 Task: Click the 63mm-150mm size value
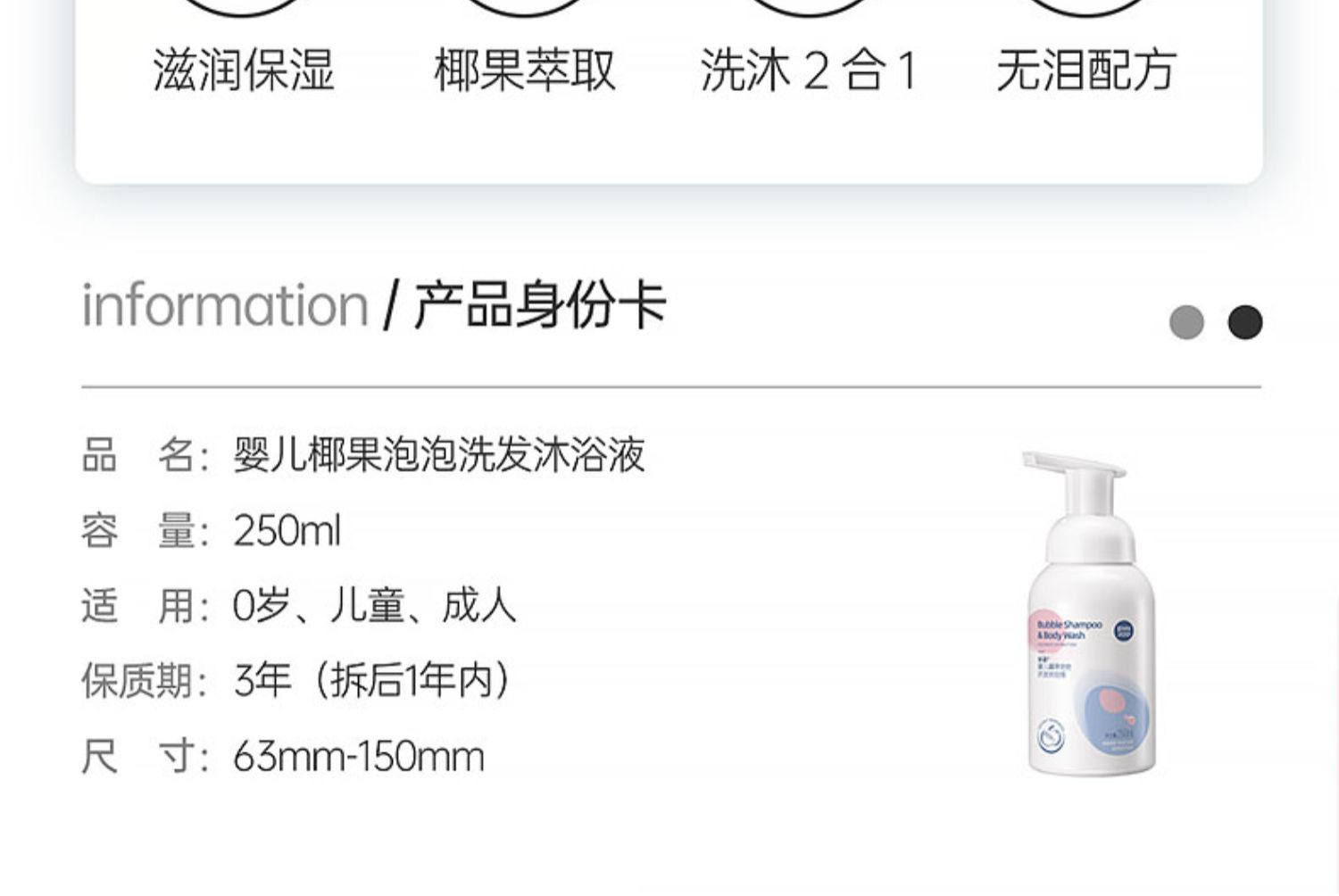coord(358,758)
